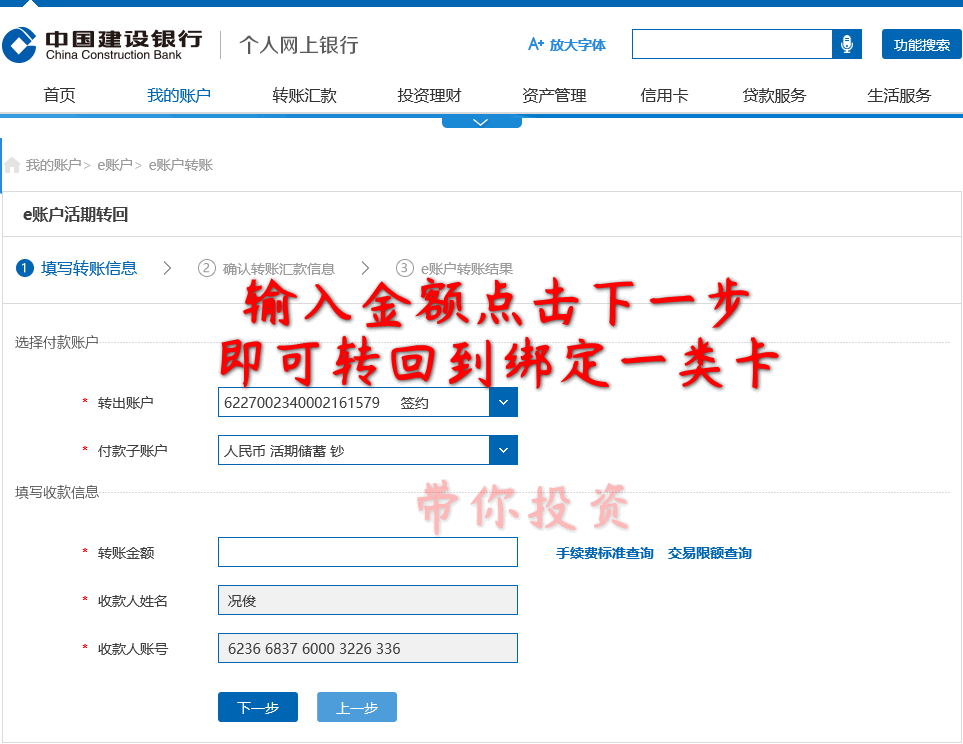Screen dimensions: 963x744
Task: Click the 个人网上银行 title text
Action: (x=298, y=45)
